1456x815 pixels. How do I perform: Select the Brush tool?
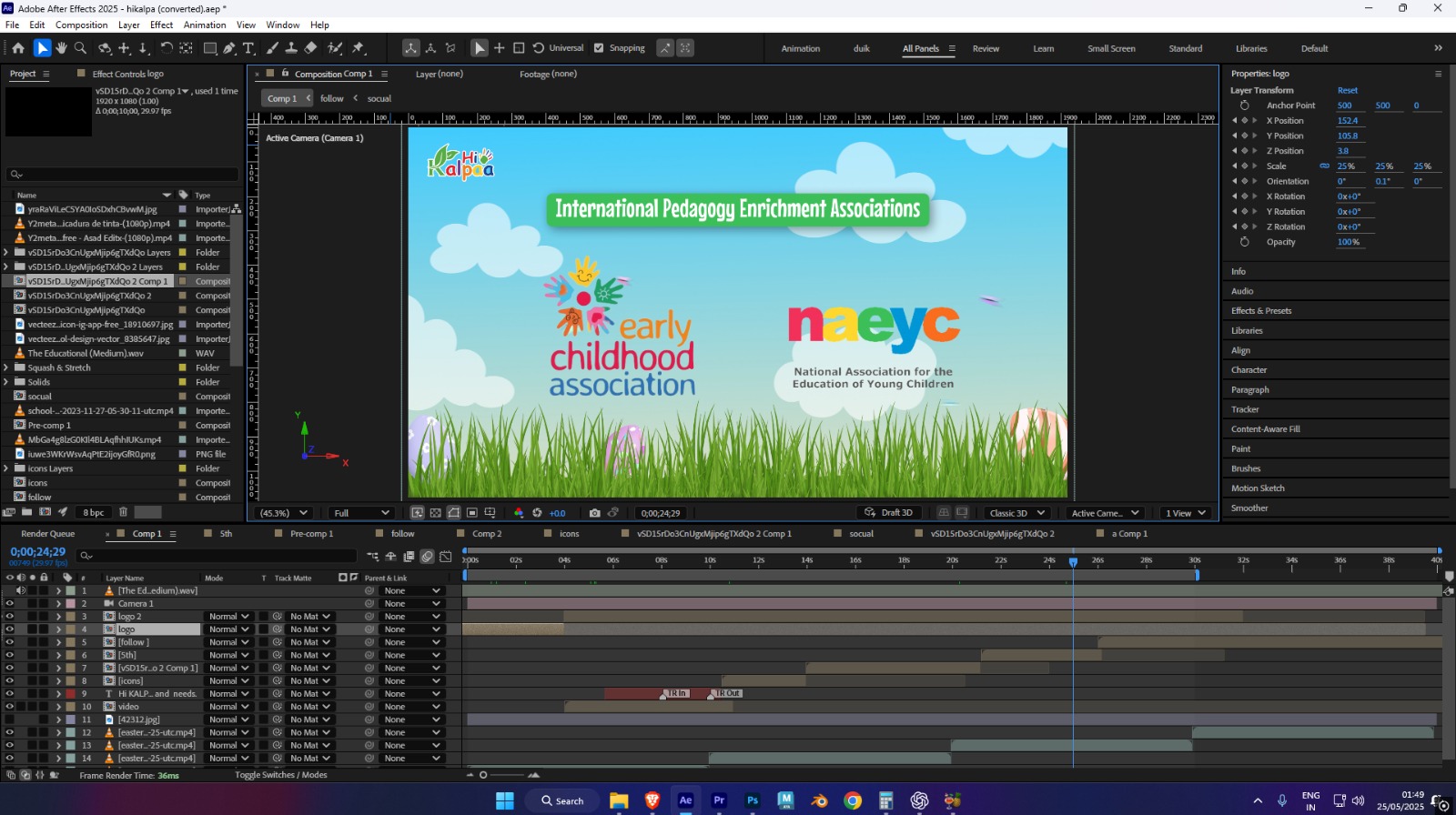tap(272, 48)
